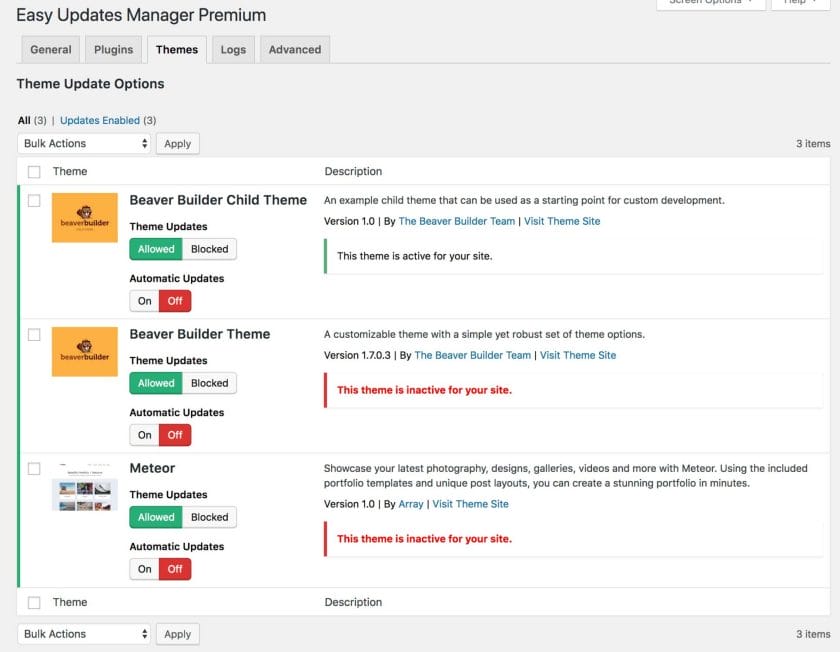Click the Meteor theme title
This screenshot has width=840, height=652.
pyautogui.click(x=152, y=468)
